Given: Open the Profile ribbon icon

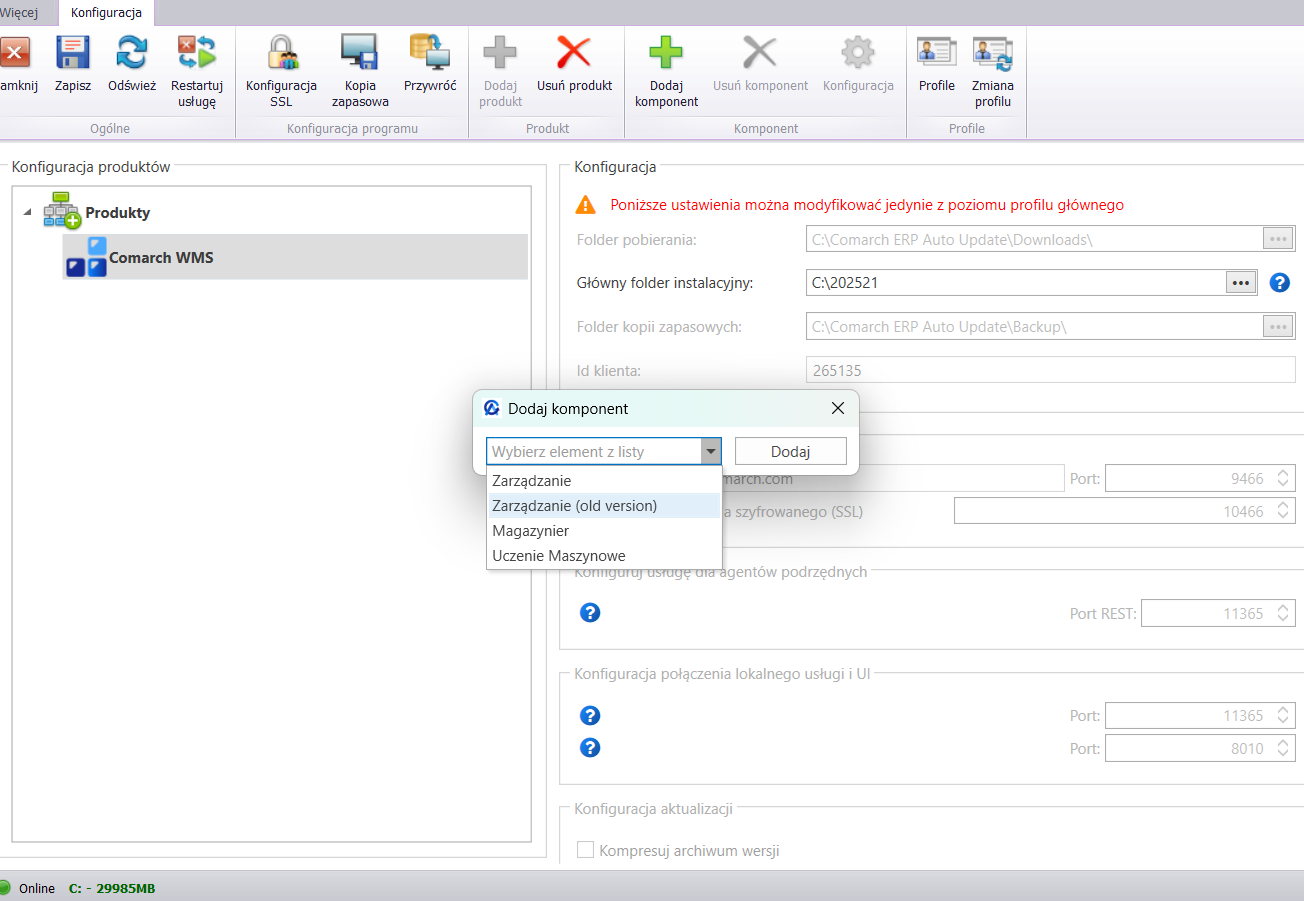Looking at the screenshot, I should pyautogui.click(x=937, y=53).
